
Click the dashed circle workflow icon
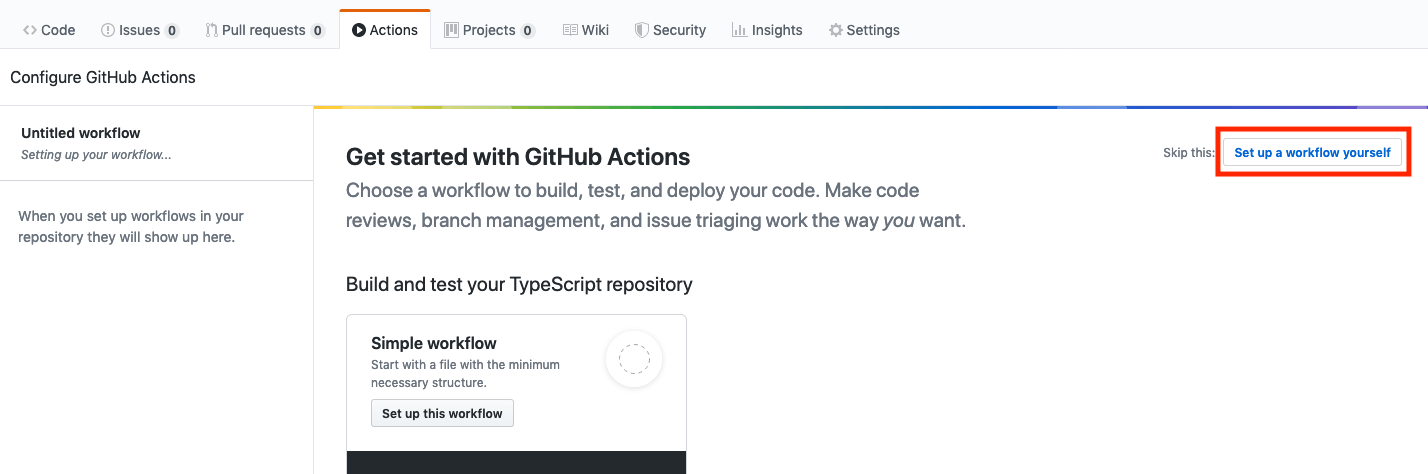click(634, 358)
